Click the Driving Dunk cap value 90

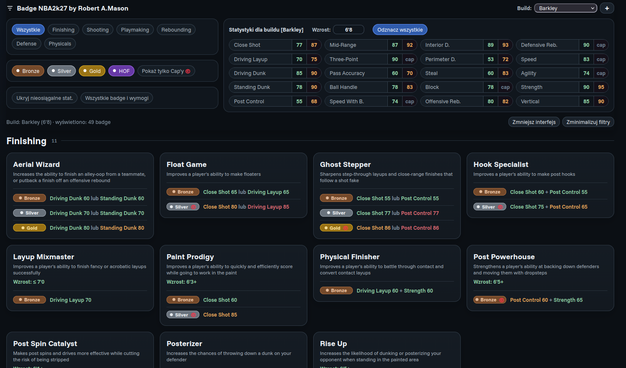pos(314,73)
